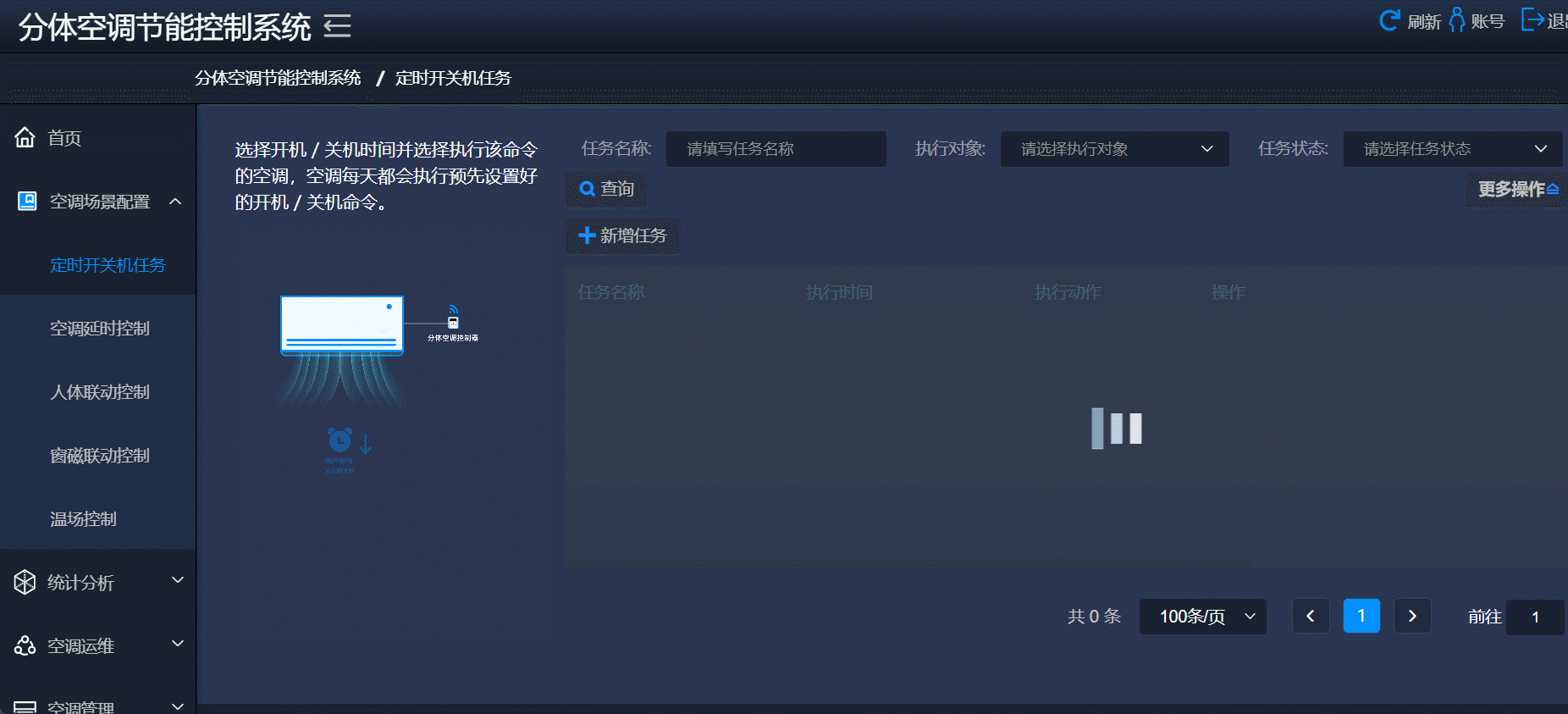
Task: Open the account user icon
Action: 1456,20
